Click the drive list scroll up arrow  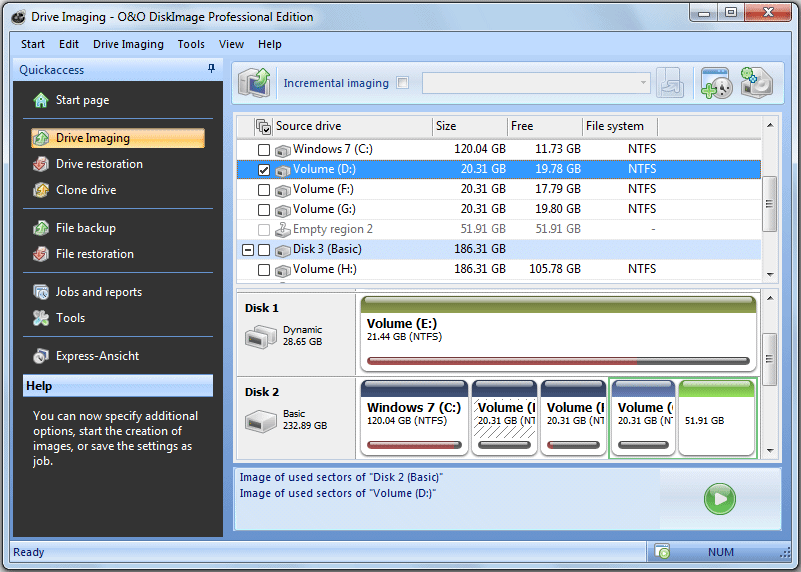(x=770, y=126)
